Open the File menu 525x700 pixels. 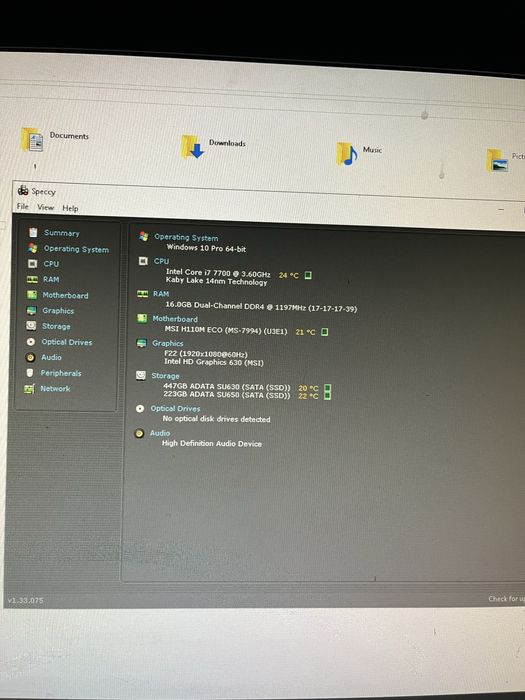click(x=22, y=206)
